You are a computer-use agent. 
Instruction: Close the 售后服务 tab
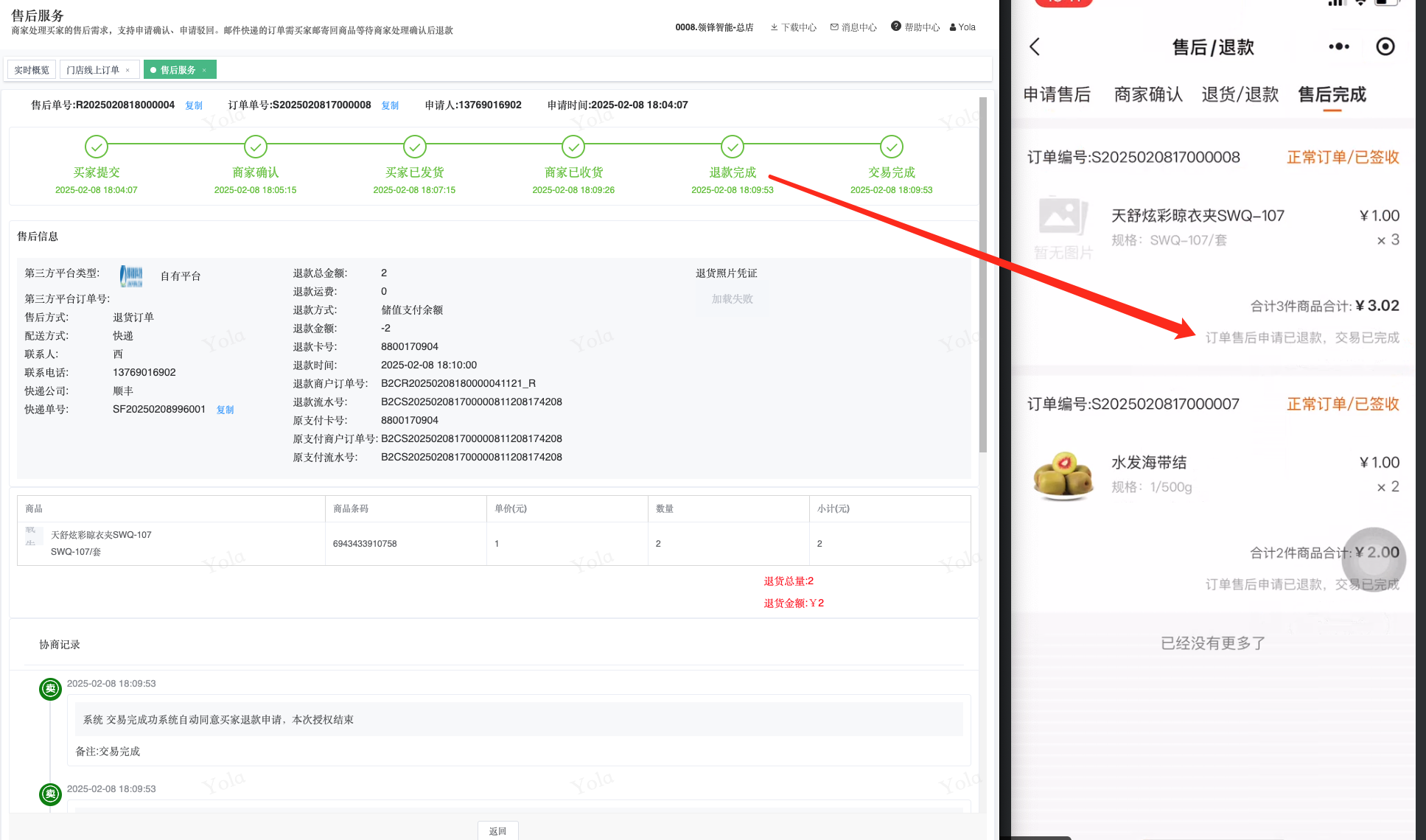(204, 70)
